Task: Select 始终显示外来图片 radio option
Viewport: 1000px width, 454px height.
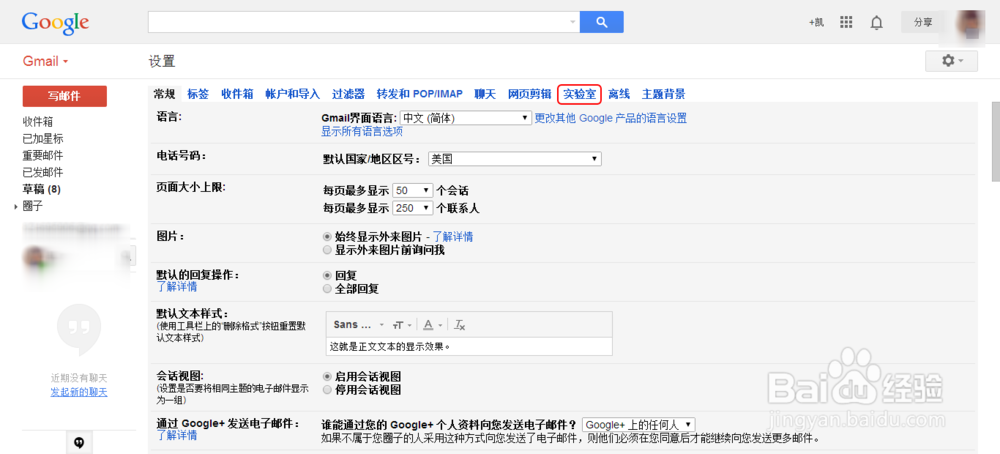Action: point(327,237)
